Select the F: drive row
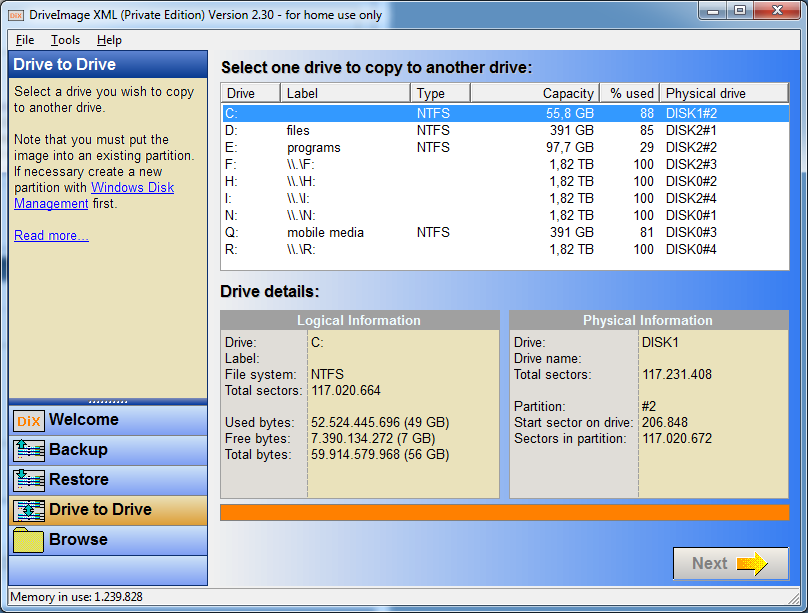This screenshot has height=613, width=808. pos(506,164)
